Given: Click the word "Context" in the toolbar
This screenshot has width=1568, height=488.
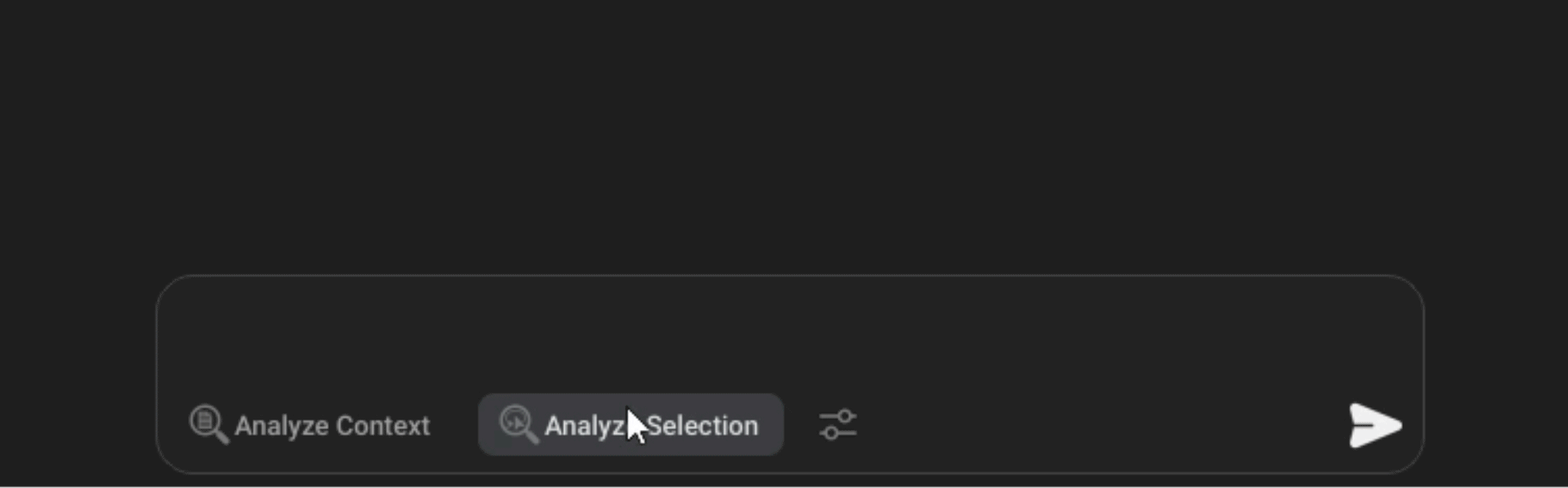Looking at the screenshot, I should point(383,426).
